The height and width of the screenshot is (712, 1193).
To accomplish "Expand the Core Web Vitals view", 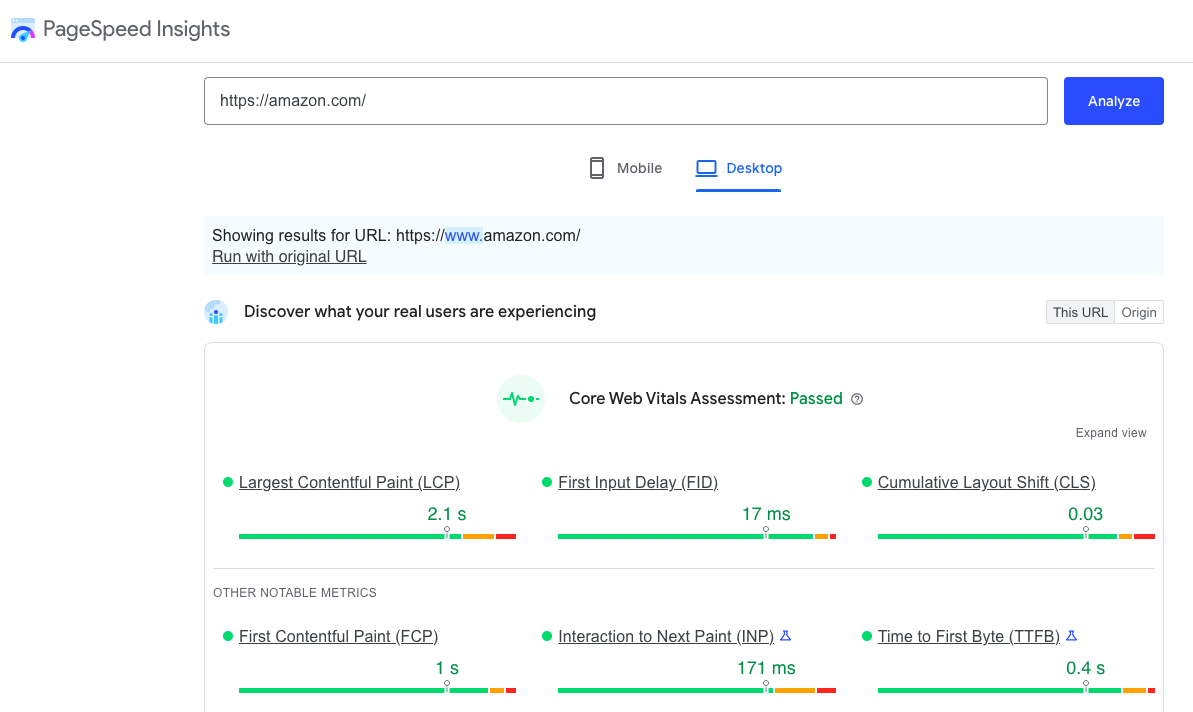I will point(1111,432).
